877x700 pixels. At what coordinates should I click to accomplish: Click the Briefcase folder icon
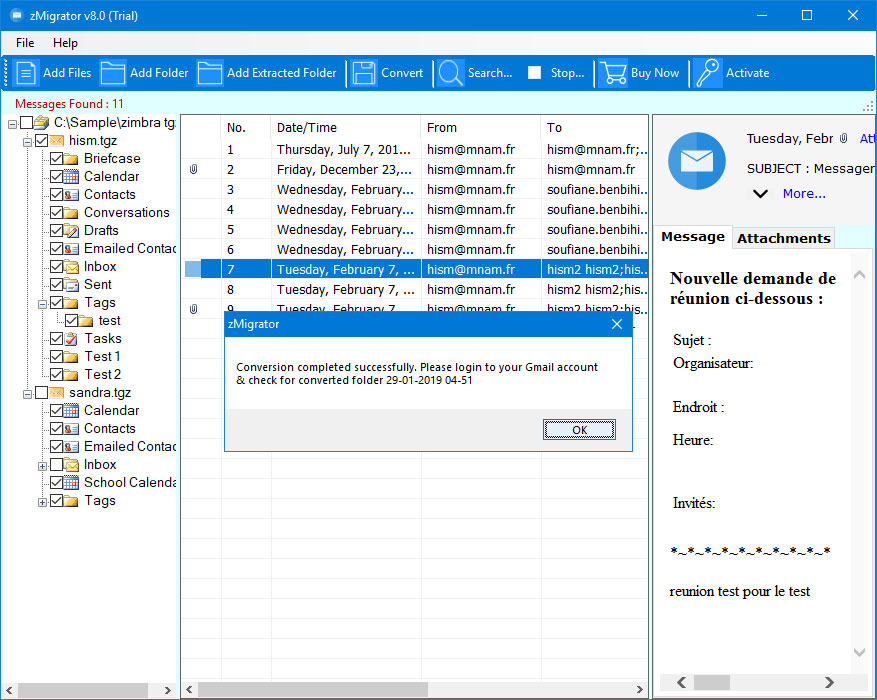tap(71, 159)
